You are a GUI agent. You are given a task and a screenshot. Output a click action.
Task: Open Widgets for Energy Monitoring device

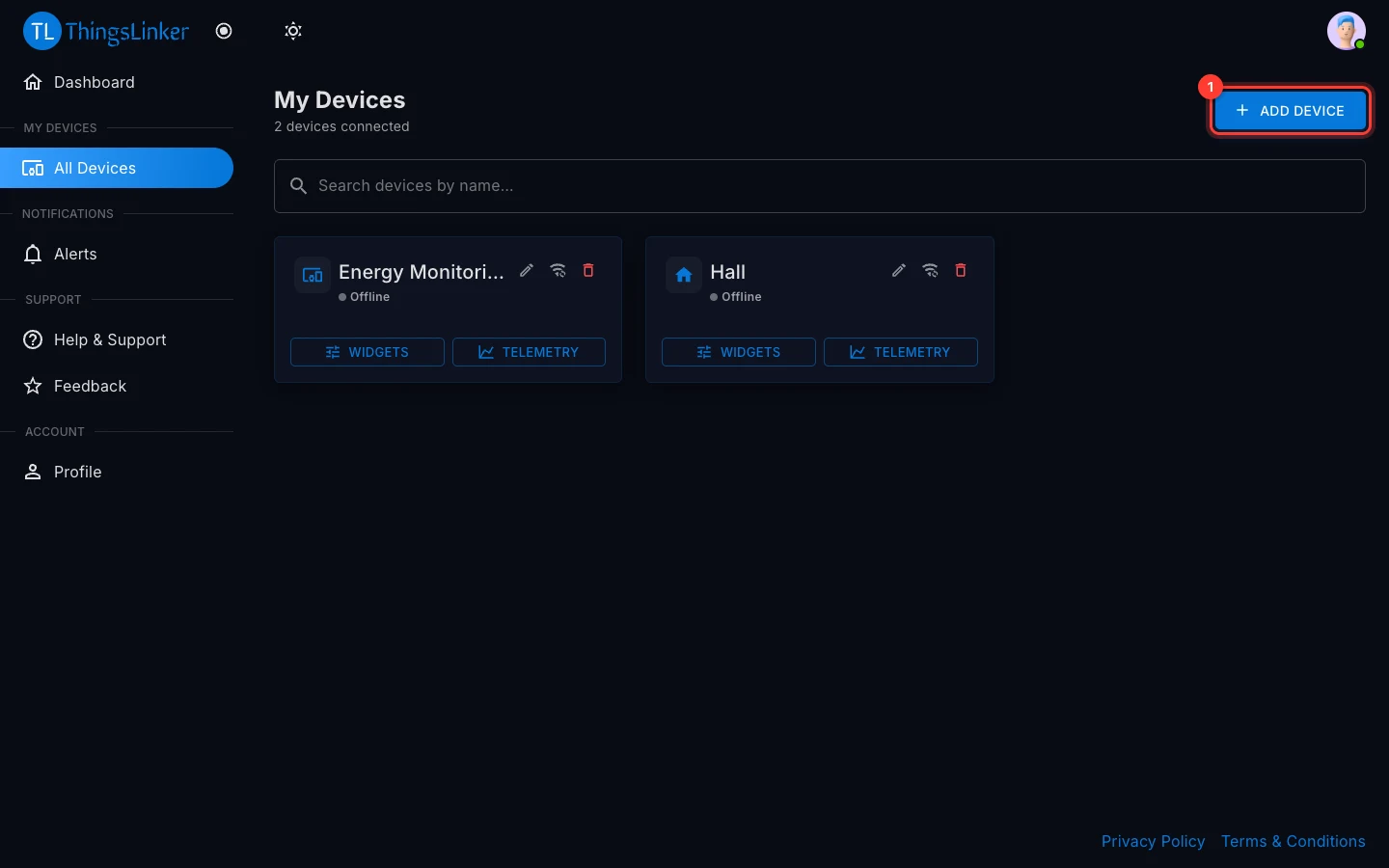point(368,352)
